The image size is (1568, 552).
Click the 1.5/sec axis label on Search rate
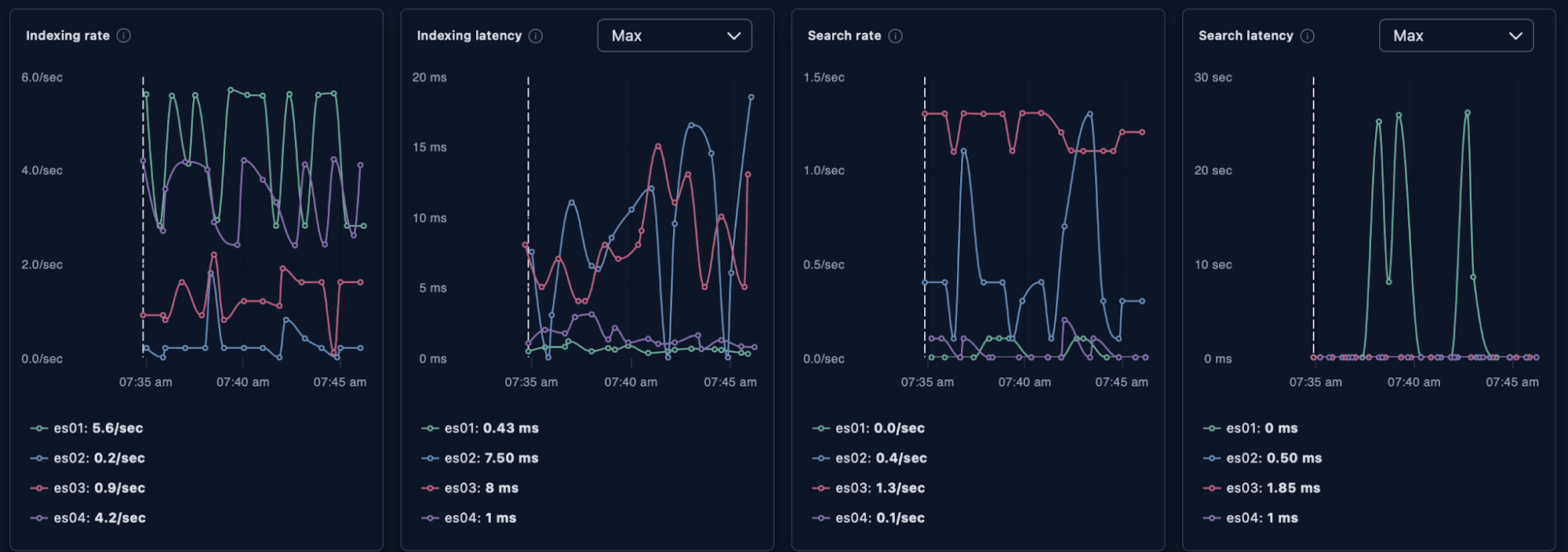click(x=824, y=77)
